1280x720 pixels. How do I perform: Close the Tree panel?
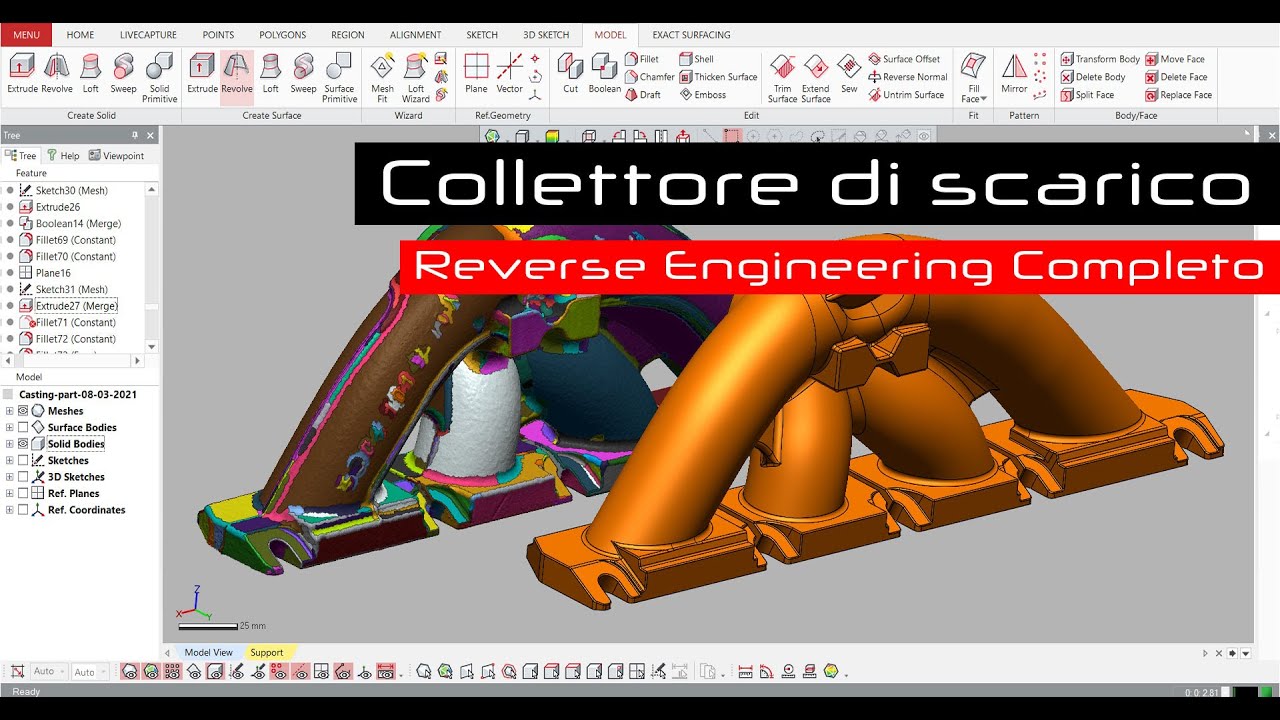(x=151, y=135)
